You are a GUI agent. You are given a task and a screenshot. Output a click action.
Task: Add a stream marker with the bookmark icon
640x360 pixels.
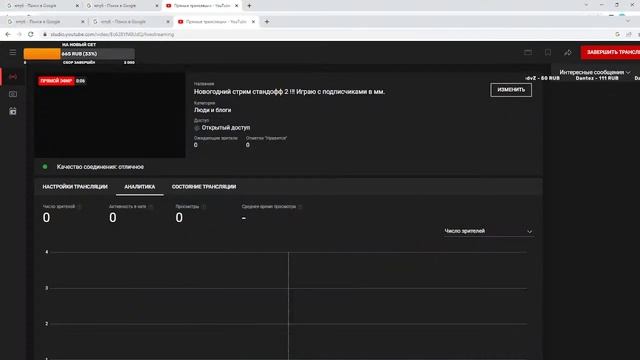point(548,52)
